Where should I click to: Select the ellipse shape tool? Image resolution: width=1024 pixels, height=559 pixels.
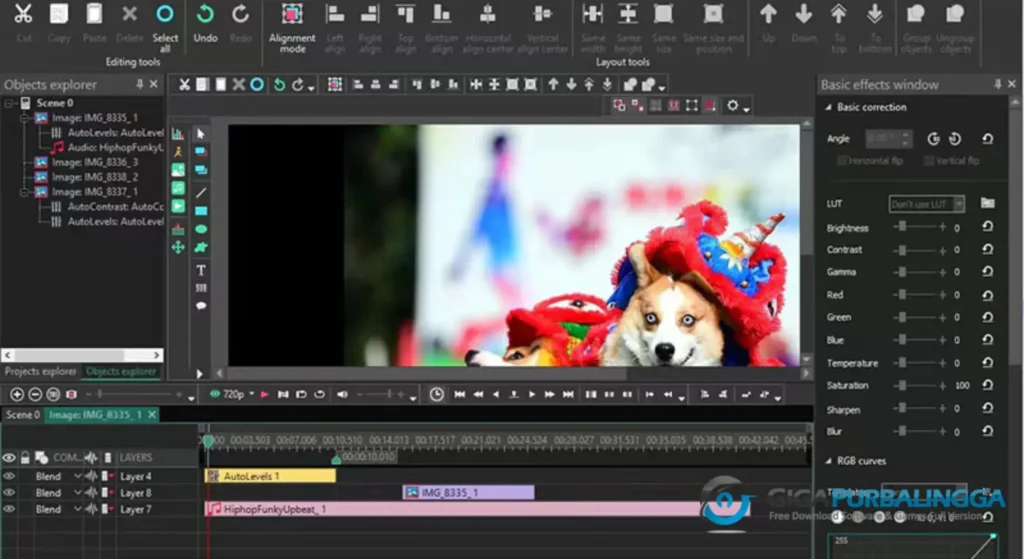click(x=200, y=229)
